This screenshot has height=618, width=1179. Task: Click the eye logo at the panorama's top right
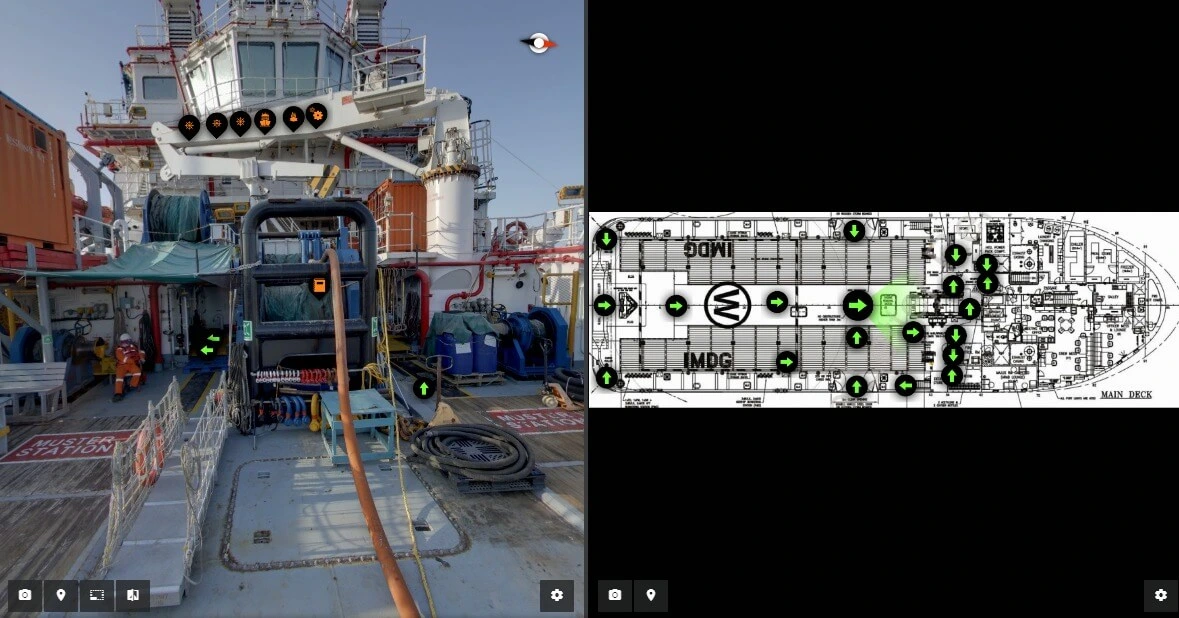pyautogui.click(x=538, y=42)
